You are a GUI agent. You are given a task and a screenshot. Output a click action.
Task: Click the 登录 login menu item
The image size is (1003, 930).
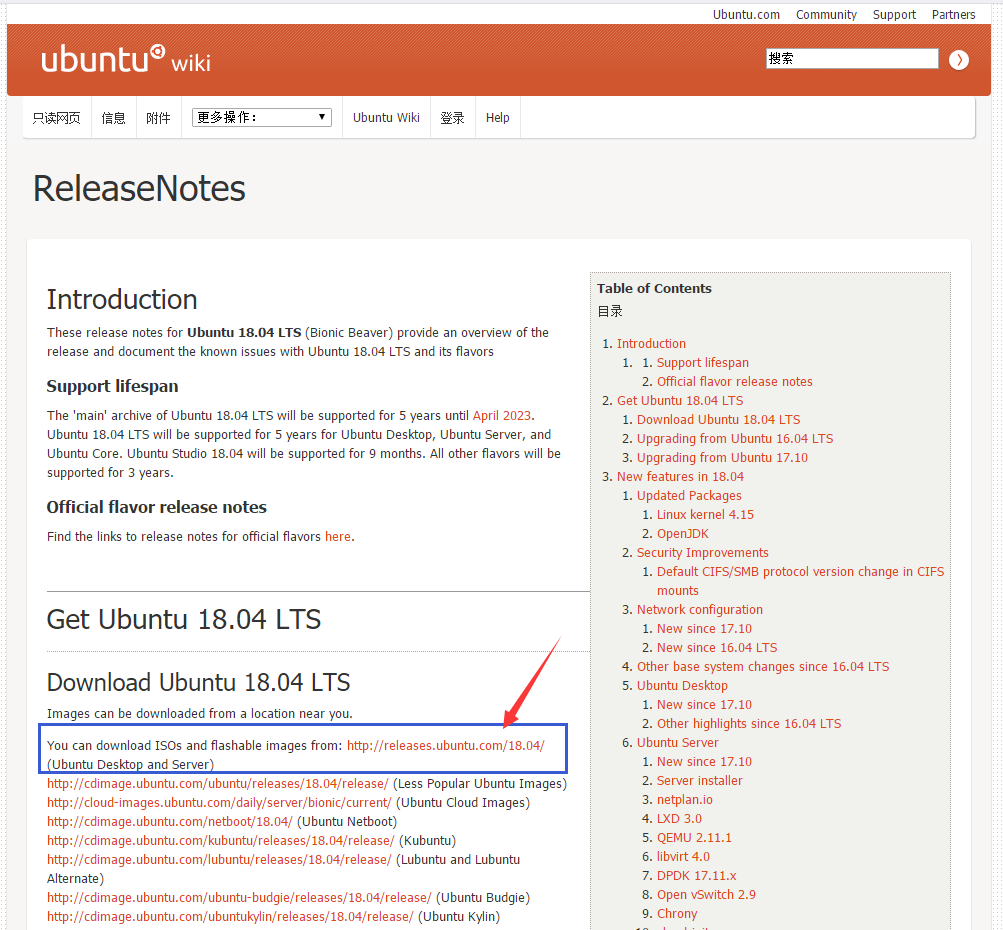pyautogui.click(x=452, y=118)
